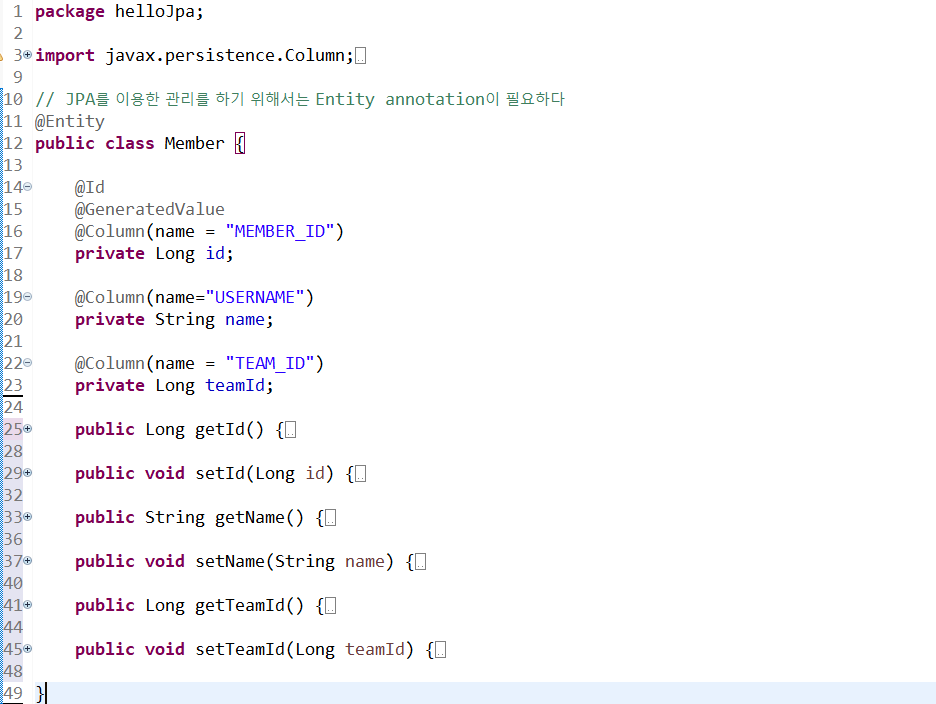Click the folded-body box after setTeamId(Long teamId)
This screenshot has width=936, height=704.
click(441, 650)
